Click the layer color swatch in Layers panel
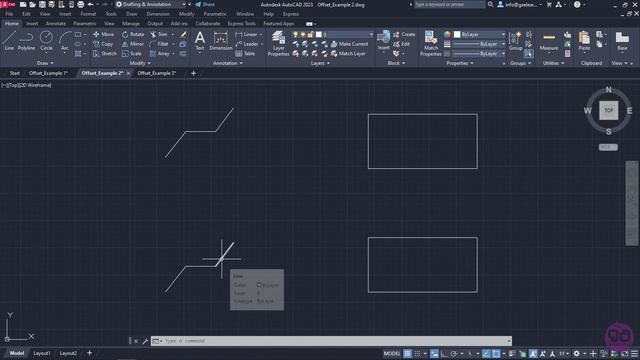The height and width of the screenshot is (360, 640). point(318,35)
